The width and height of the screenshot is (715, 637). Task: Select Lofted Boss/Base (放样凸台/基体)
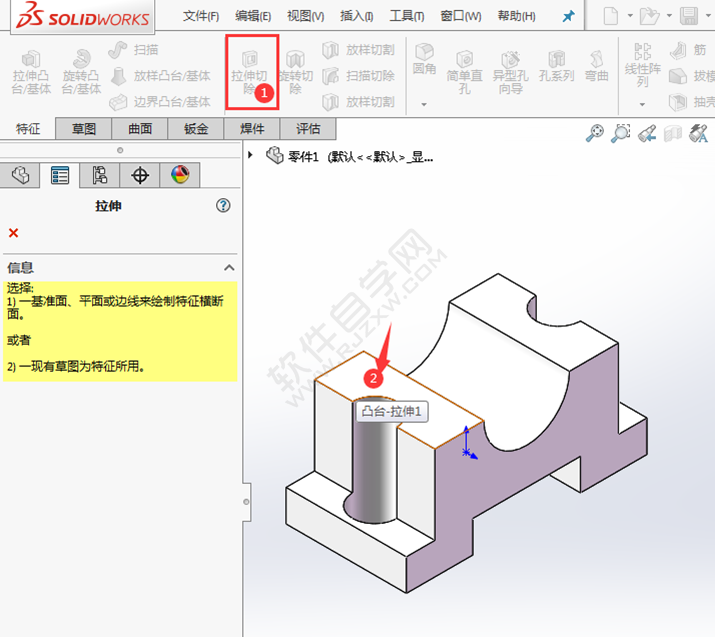tap(160, 76)
